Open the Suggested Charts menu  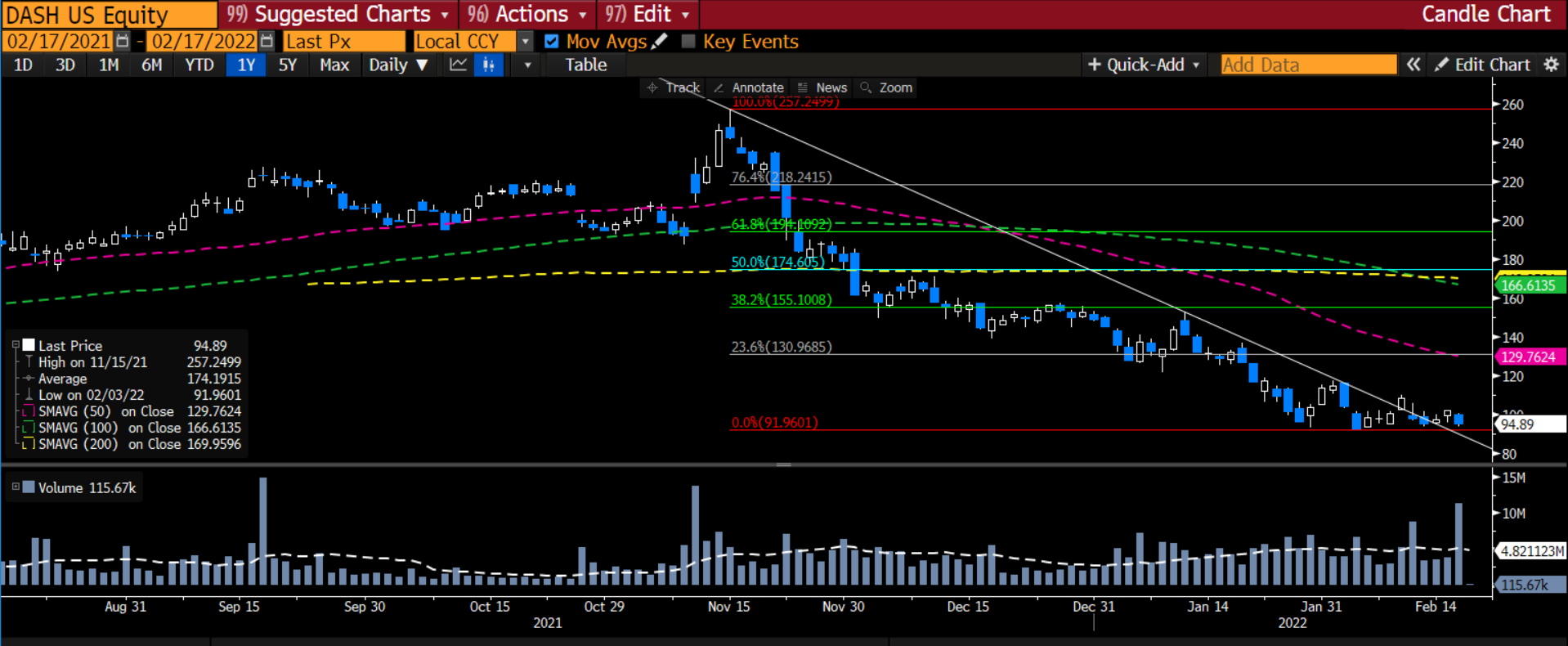[338, 14]
